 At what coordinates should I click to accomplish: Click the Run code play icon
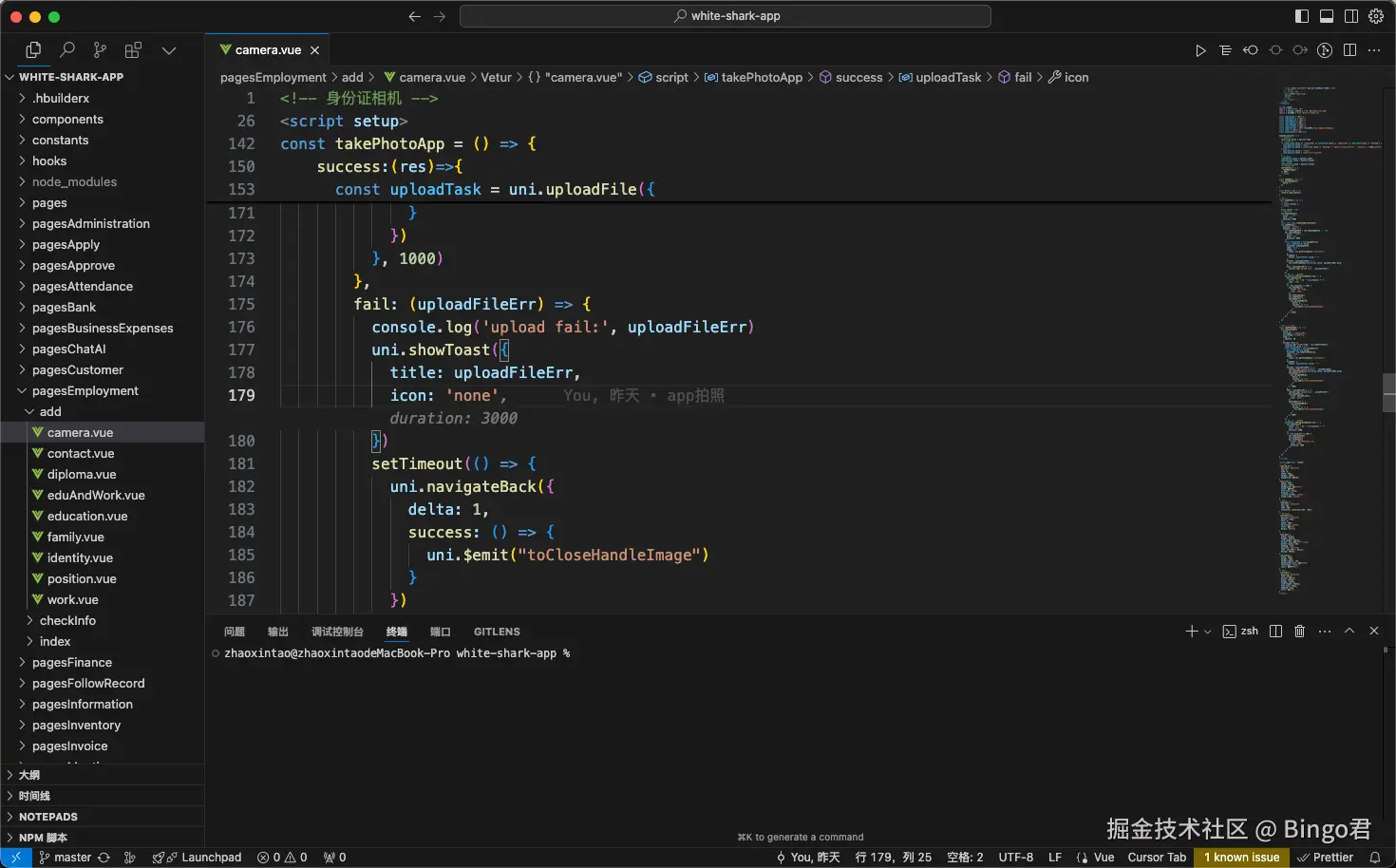(1200, 50)
